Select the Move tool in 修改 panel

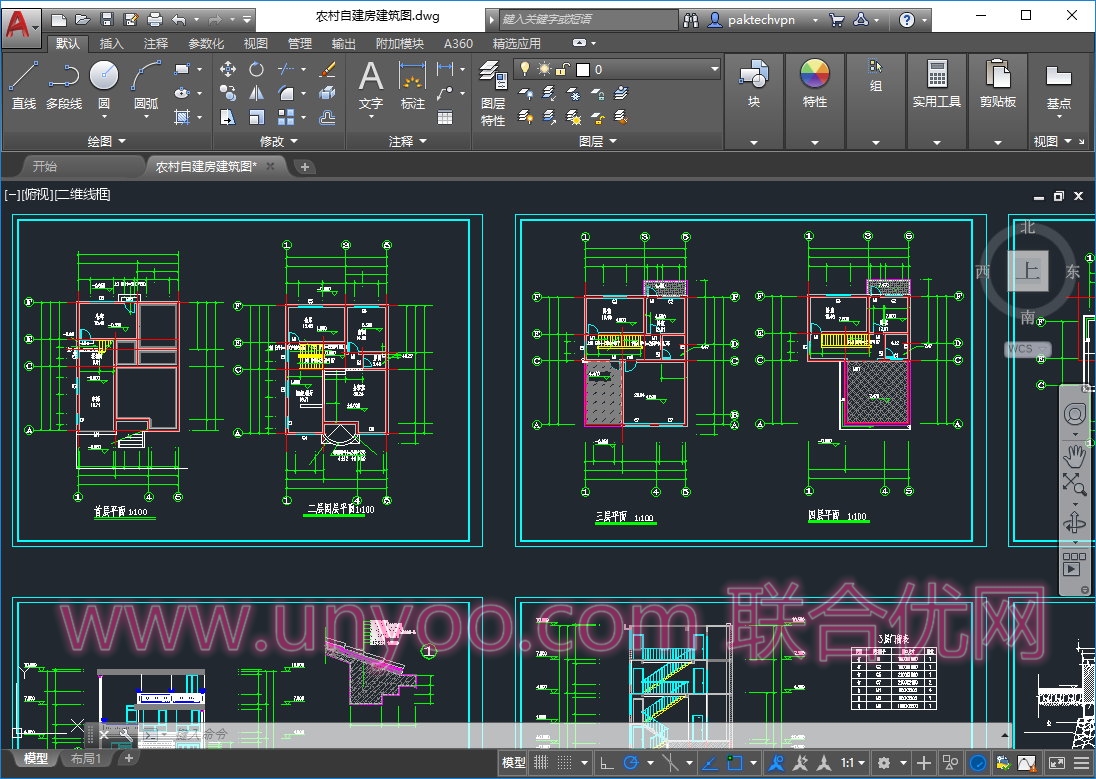pos(228,69)
